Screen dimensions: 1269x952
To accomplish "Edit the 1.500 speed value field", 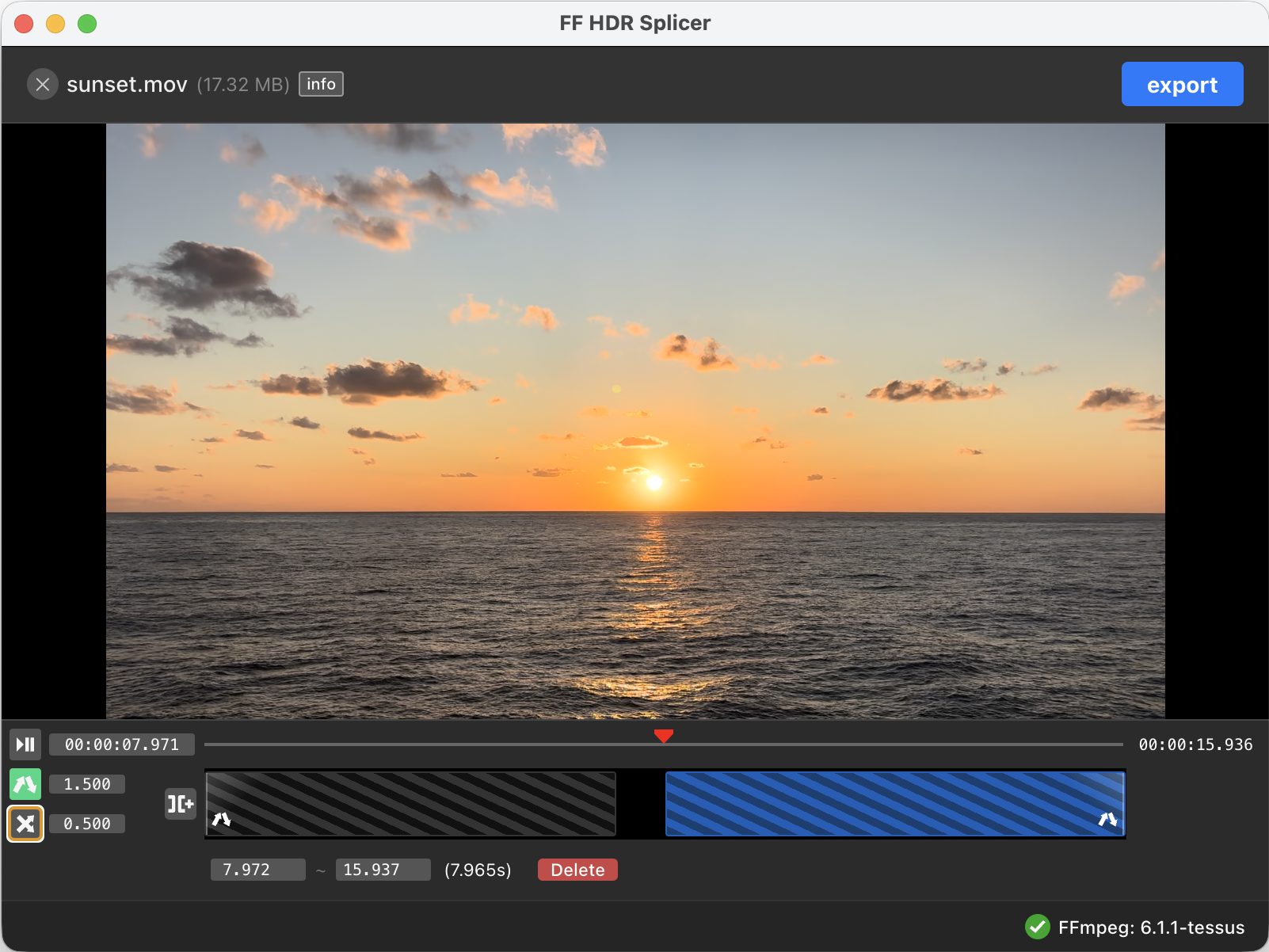I will point(86,783).
